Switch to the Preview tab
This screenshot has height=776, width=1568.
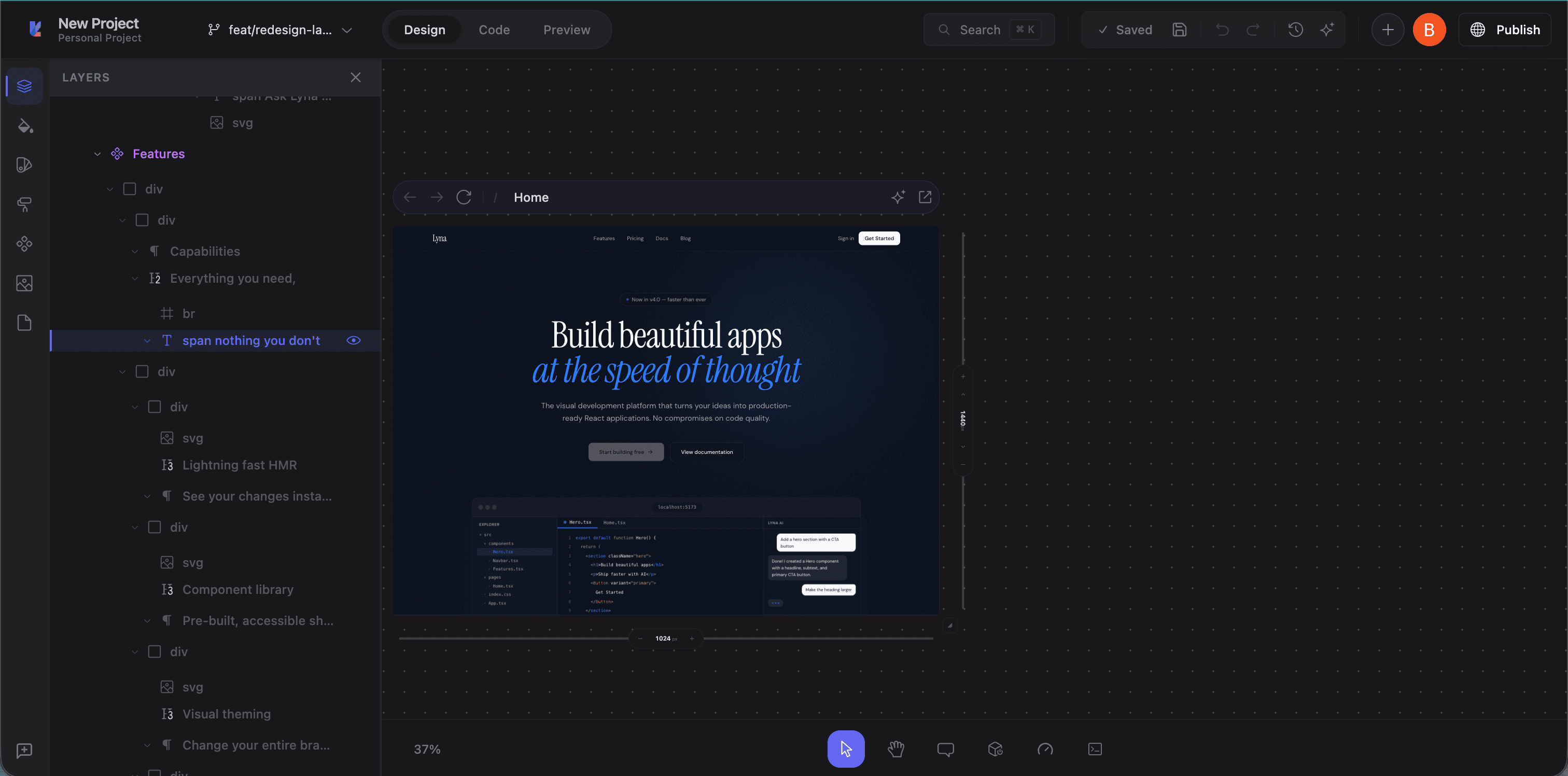[x=566, y=30]
